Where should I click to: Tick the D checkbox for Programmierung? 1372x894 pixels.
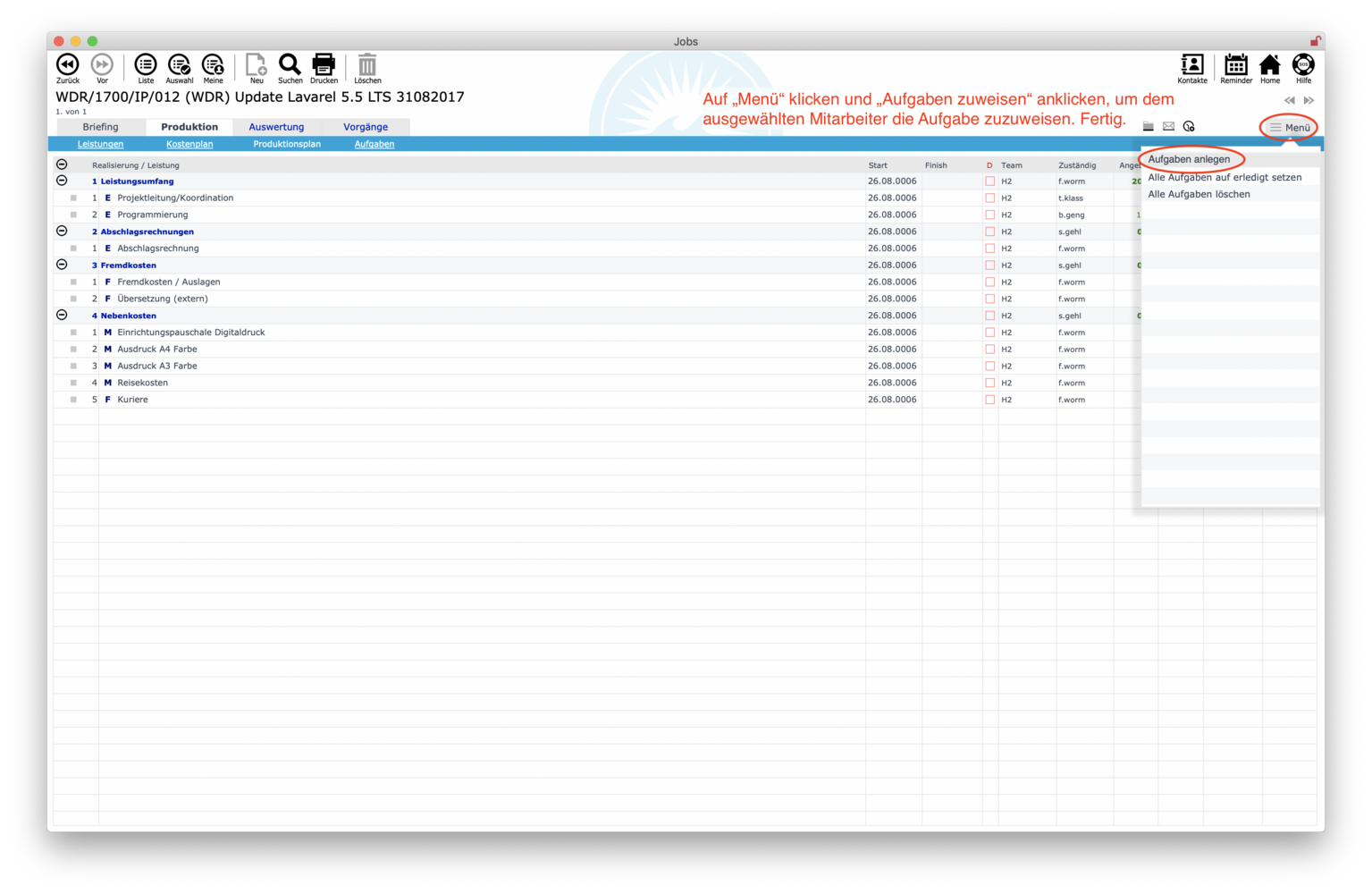click(989, 215)
